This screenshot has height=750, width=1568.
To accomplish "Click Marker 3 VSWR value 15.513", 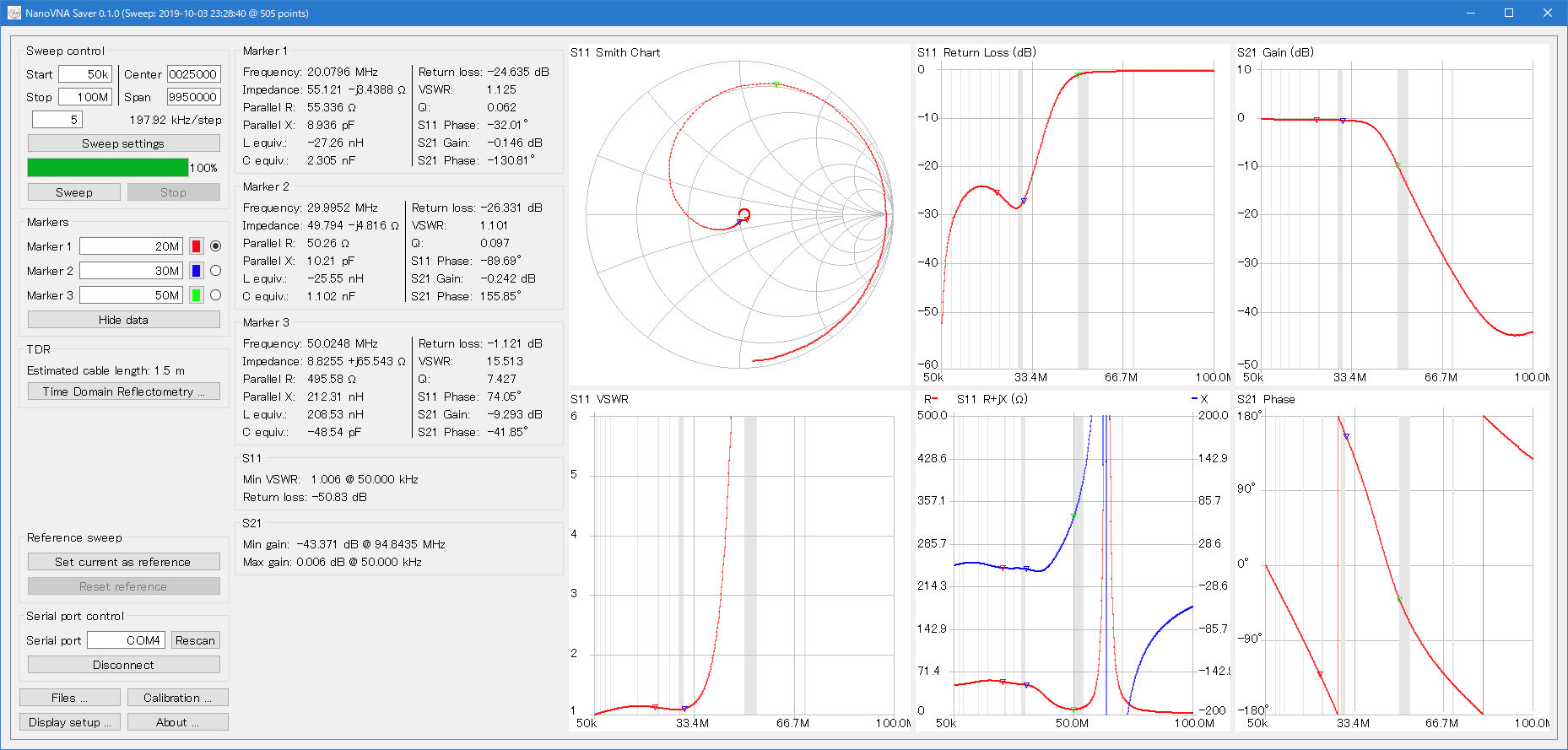I will coord(505,361).
